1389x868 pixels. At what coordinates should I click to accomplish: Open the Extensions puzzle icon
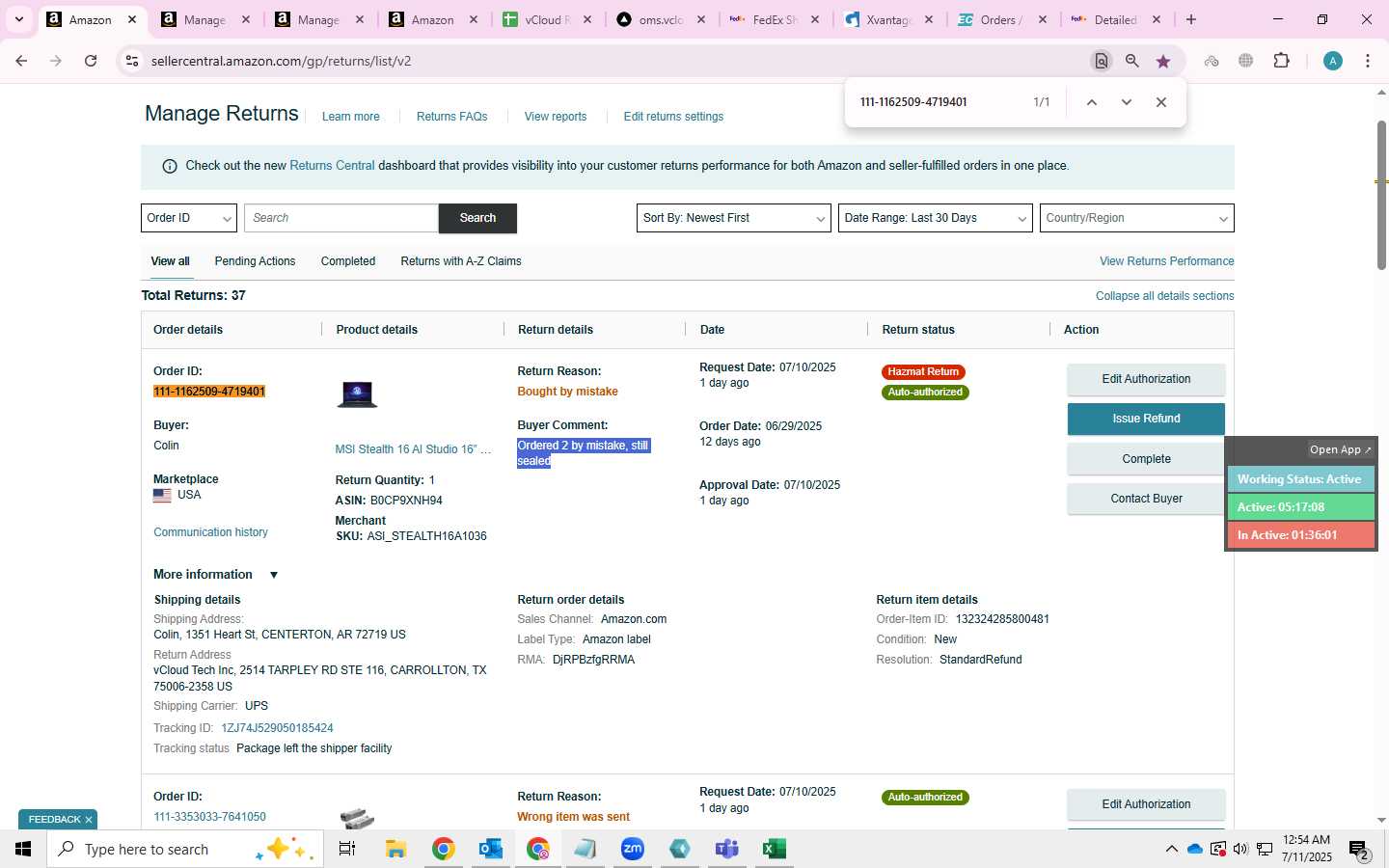click(x=1281, y=61)
